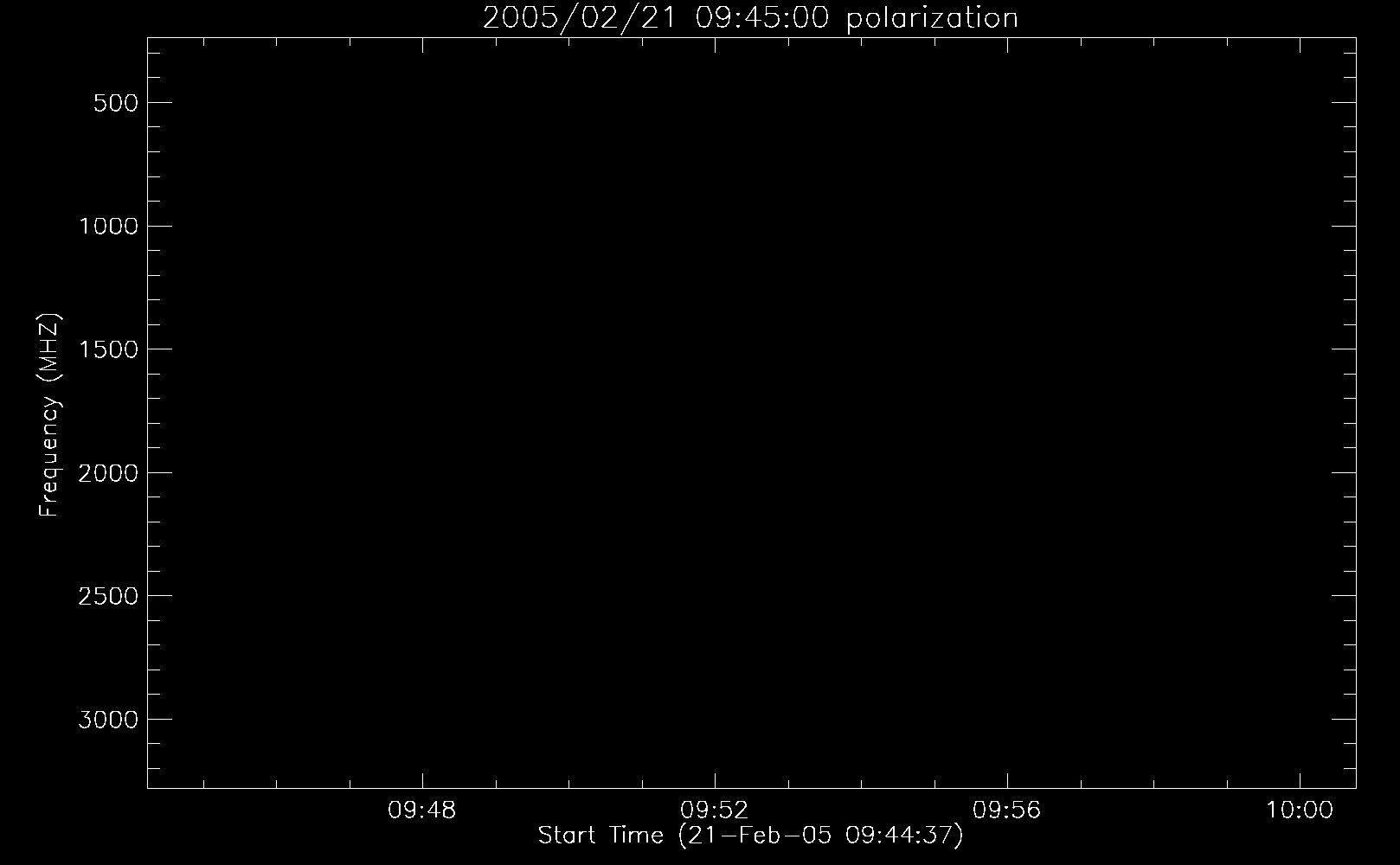
Task: Select the 1000 frequency axis label
Action: coord(108,227)
